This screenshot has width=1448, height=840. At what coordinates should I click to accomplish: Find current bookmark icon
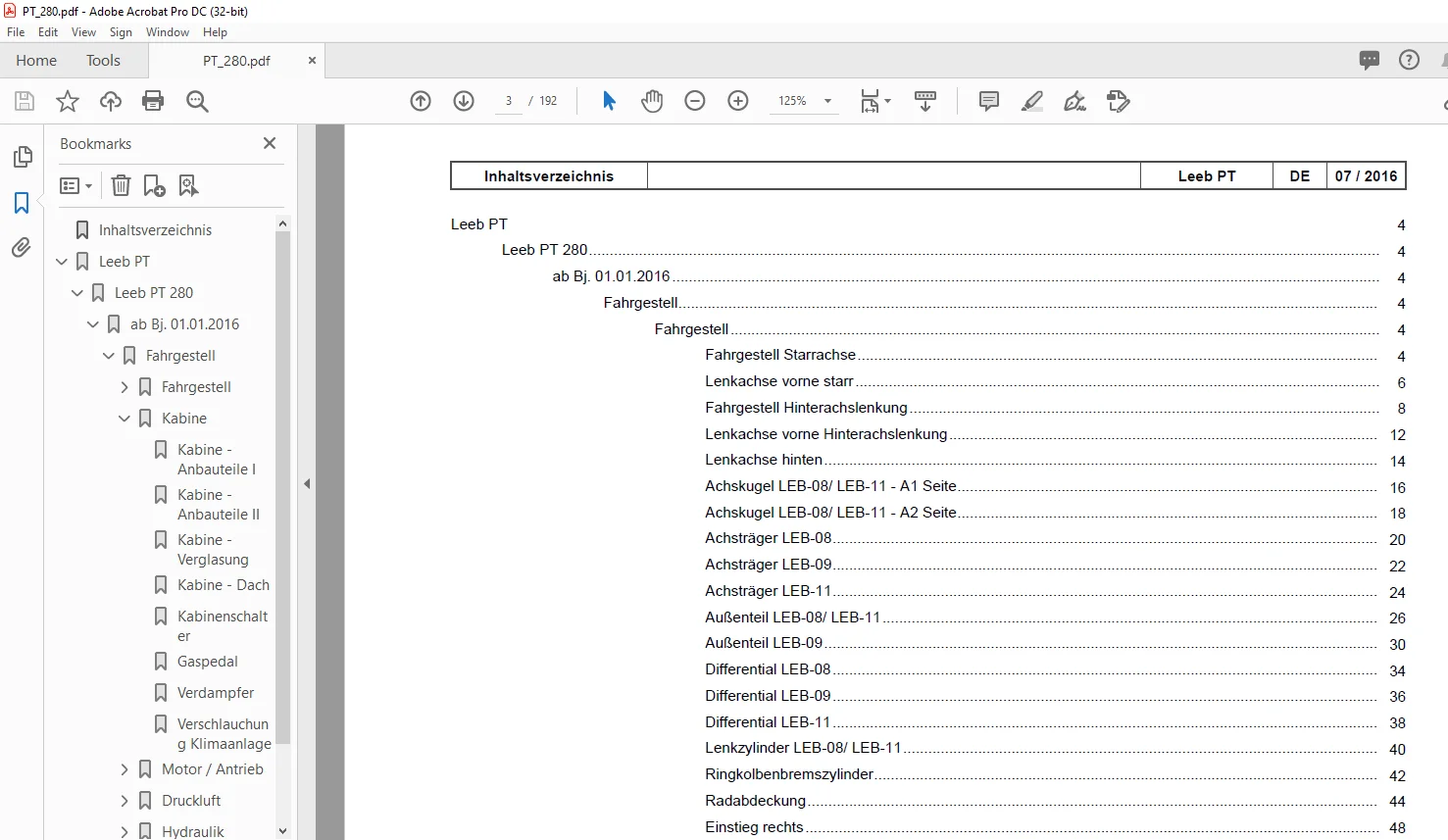pos(188,185)
